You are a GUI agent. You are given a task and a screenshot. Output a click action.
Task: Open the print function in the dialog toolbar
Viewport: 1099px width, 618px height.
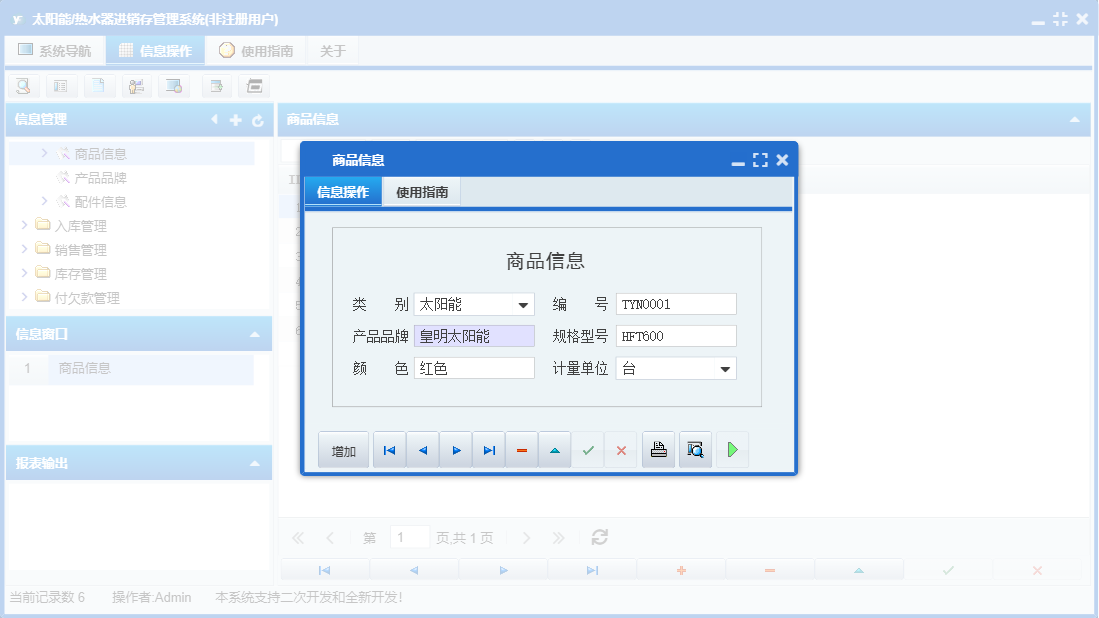(658, 449)
